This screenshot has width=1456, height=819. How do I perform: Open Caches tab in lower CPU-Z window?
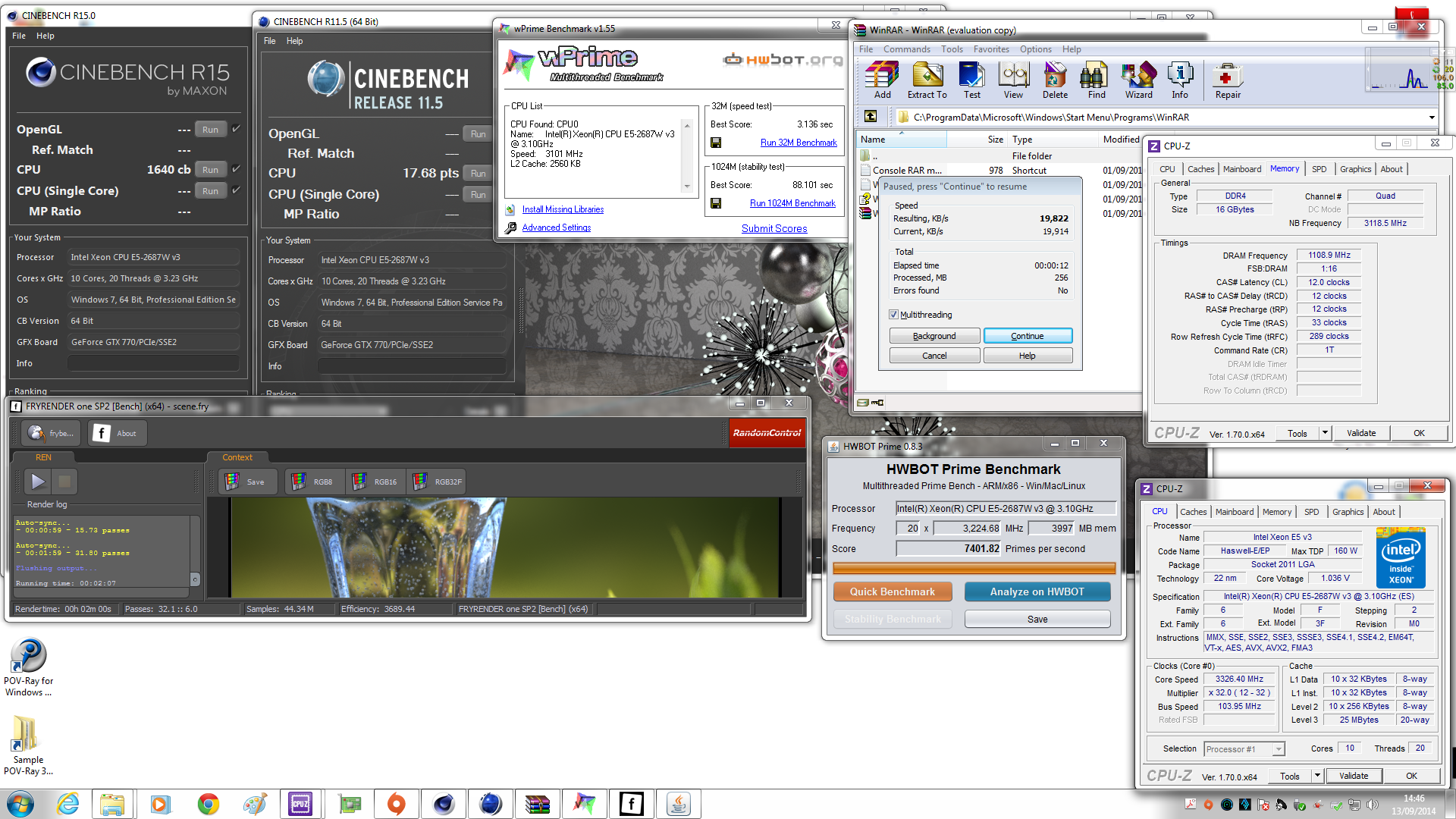coord(1192,512)
